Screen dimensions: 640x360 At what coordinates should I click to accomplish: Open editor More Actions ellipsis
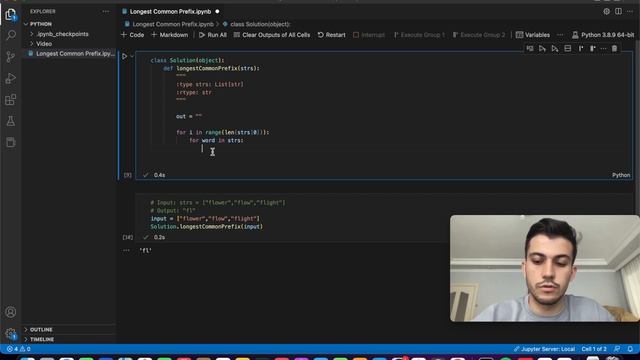click(x=630, y=11)
